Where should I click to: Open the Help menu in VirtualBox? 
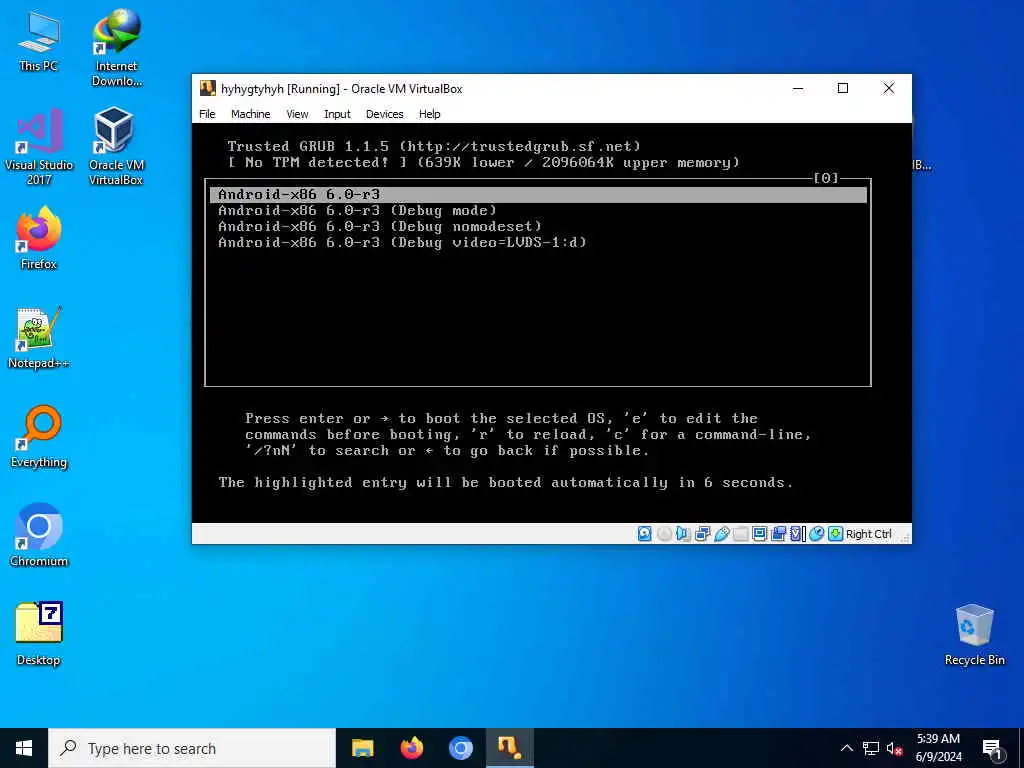430,114
